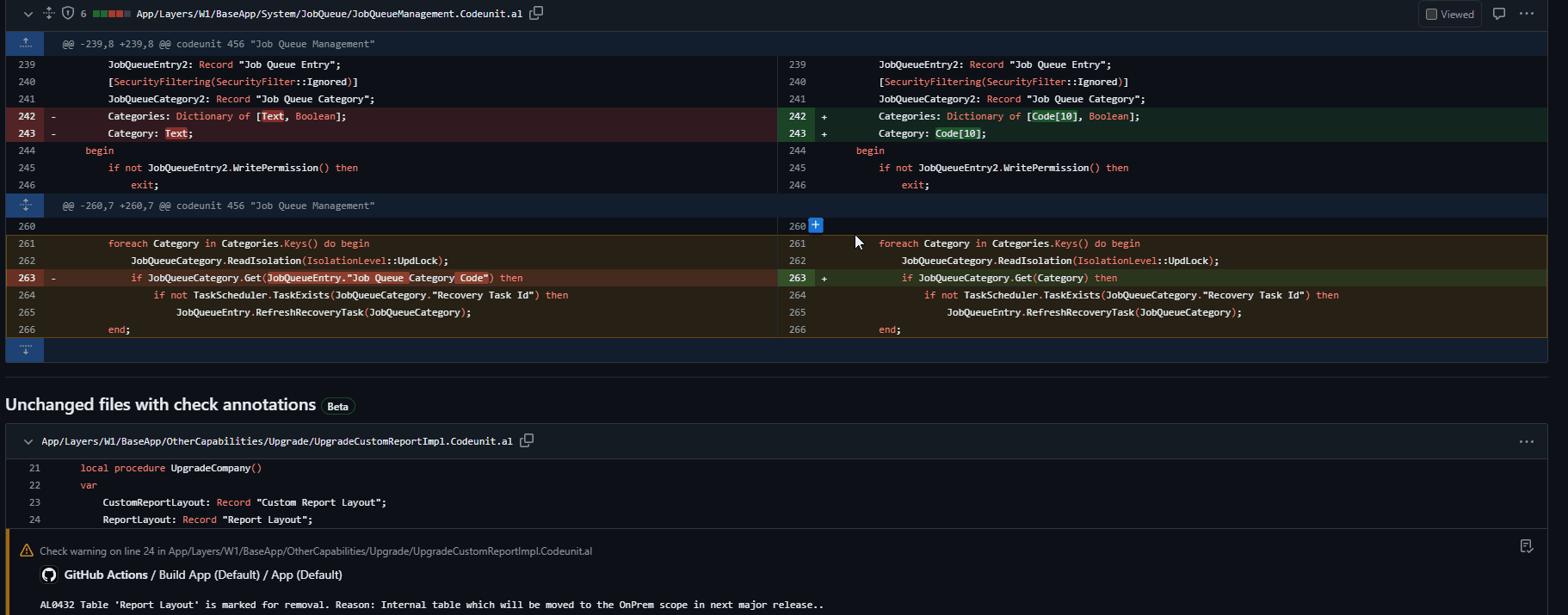Click 'Unchanged files with check annotations' heading
Image resolution: width=1568 pixels, height=615 pixels.
160,404
